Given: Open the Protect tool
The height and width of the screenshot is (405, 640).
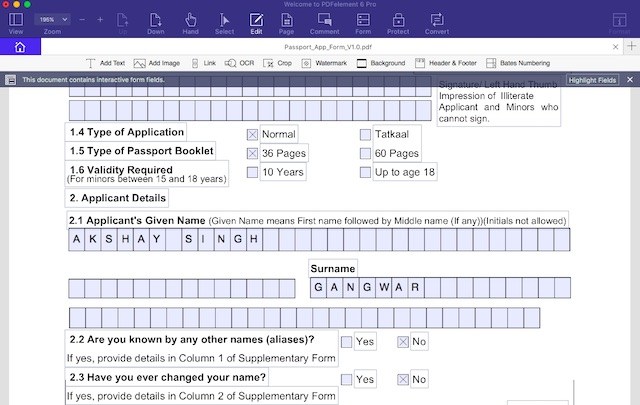Looking at the screenshot, I should (x=397, y=22).
